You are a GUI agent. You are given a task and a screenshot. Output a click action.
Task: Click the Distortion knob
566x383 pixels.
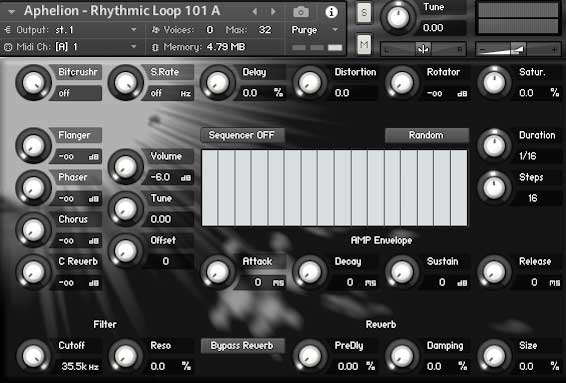coord(310,83)
